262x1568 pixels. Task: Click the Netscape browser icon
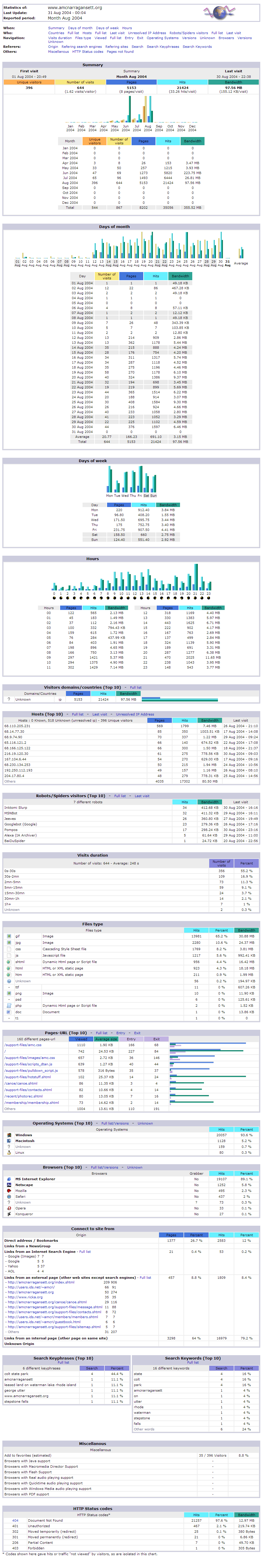pos(9,1185)
